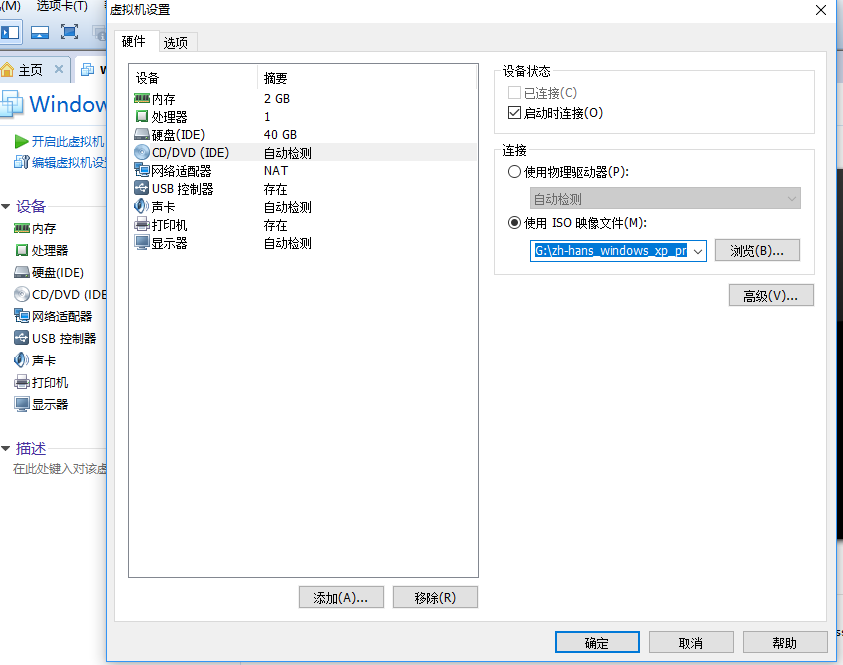843x665 pixels.
Task: Select 使用 ISO 映像文件(M) radio button
Action: point(515,223)
